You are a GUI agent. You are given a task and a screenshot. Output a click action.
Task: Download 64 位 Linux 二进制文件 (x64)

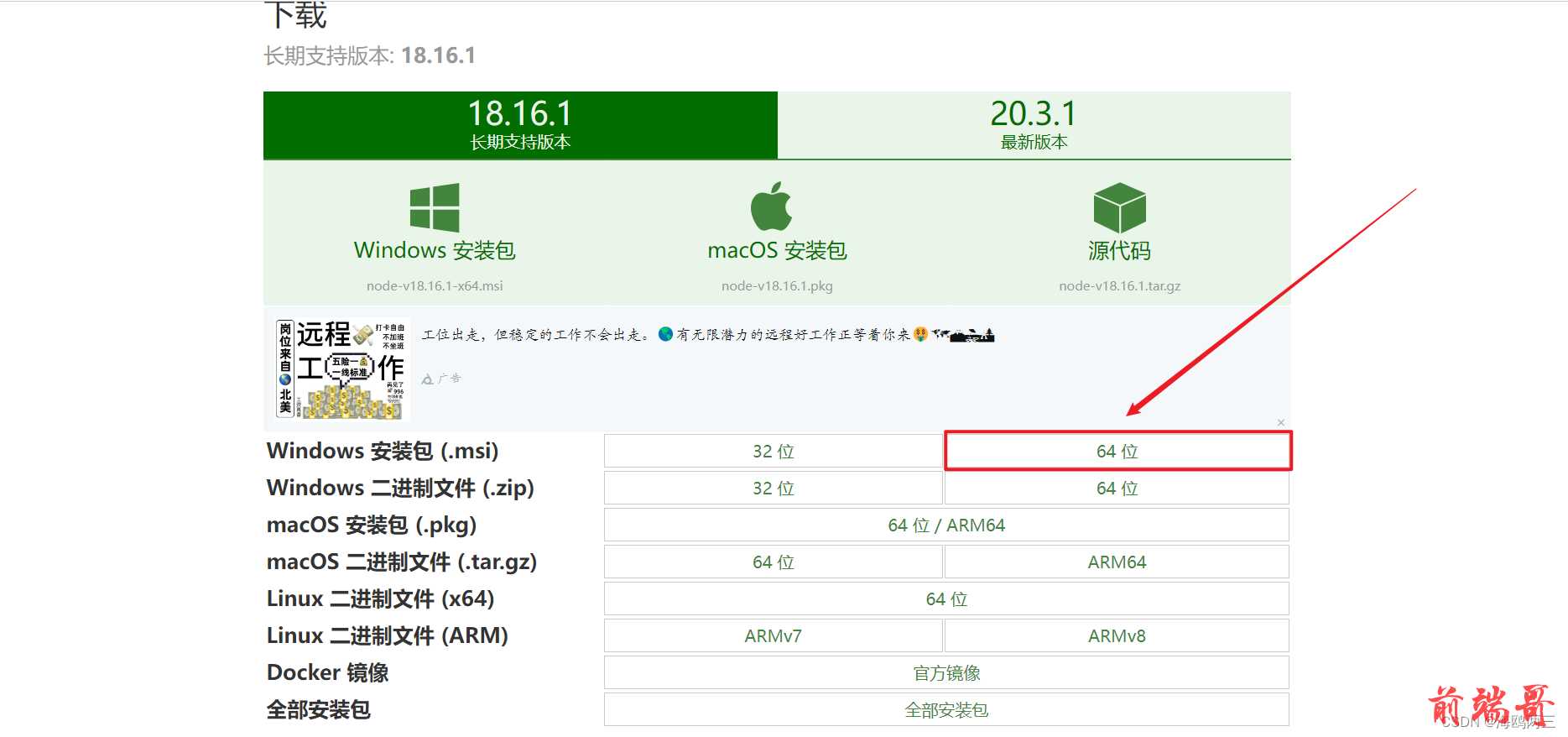(x=946, y=598)
